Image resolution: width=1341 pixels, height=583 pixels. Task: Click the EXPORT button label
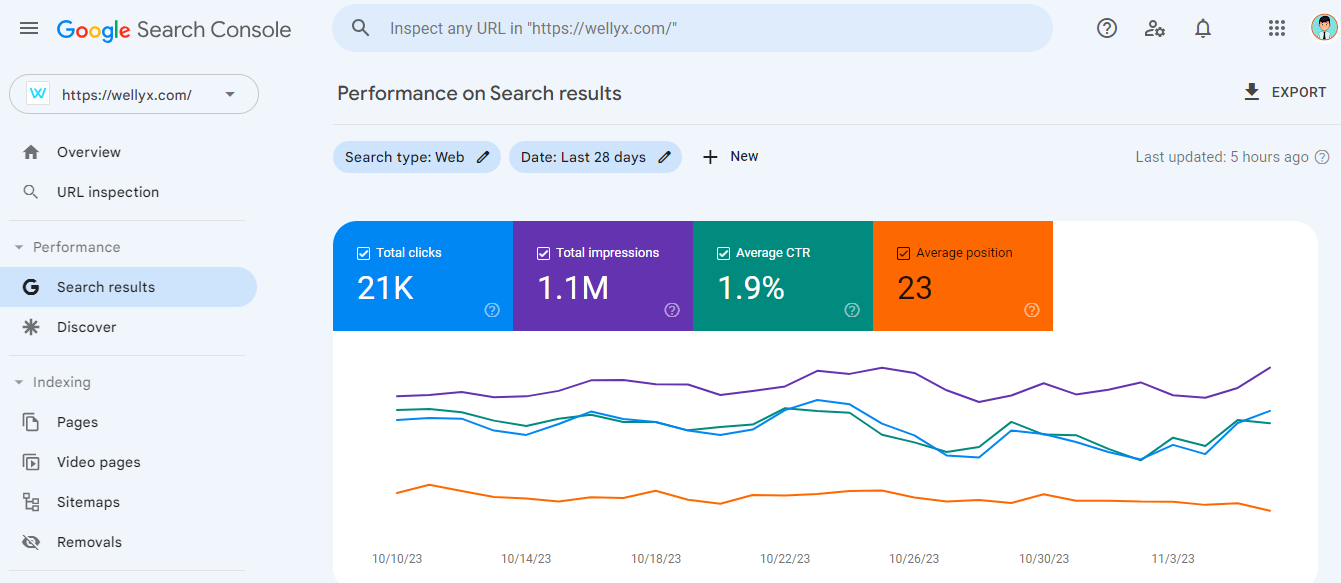1299,92
